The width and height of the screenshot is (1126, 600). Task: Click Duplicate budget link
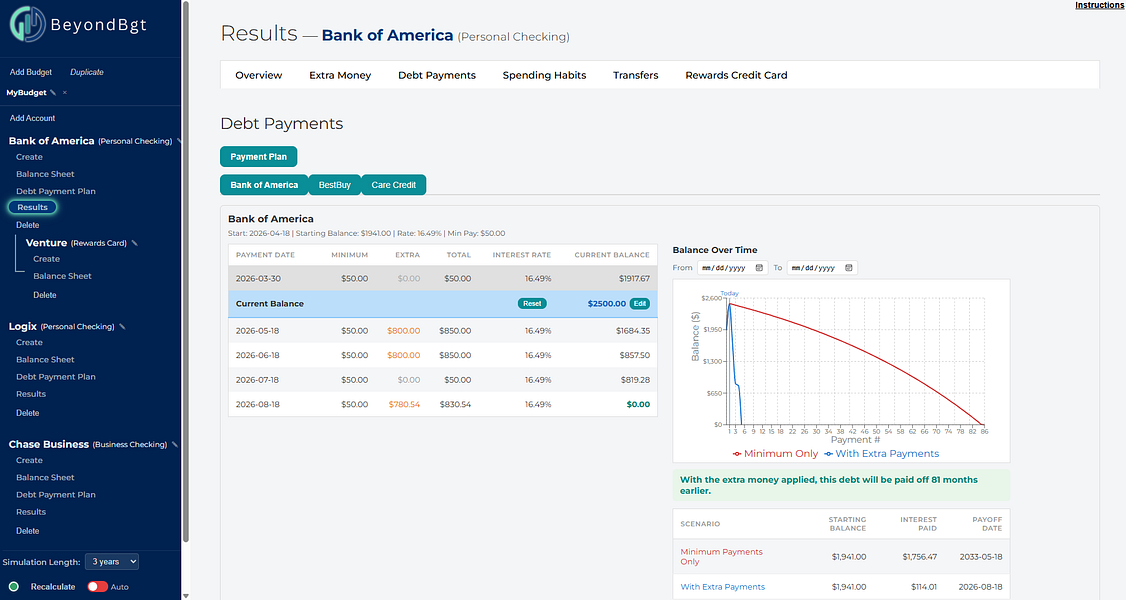click(87, 72)
